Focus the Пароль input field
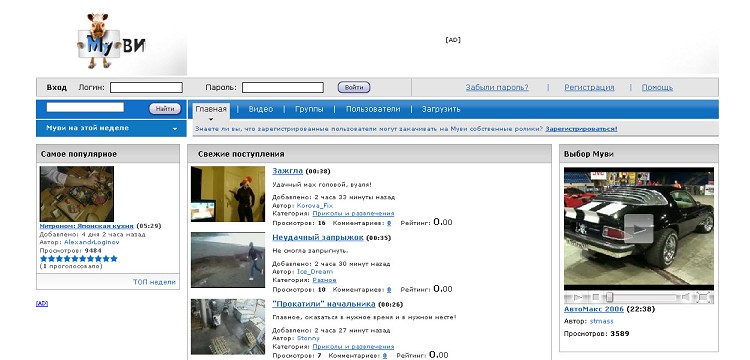 (x=283, y=87)
